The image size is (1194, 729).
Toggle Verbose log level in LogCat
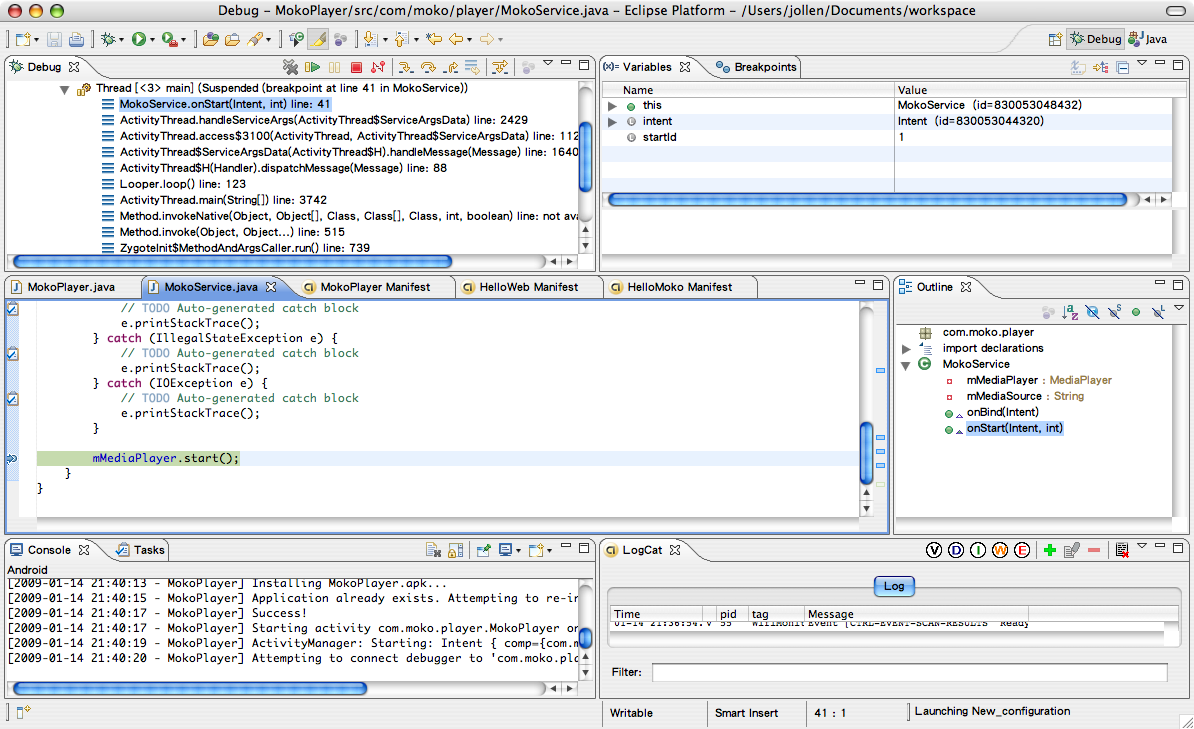pyautogui.click(x=934, y=550)
